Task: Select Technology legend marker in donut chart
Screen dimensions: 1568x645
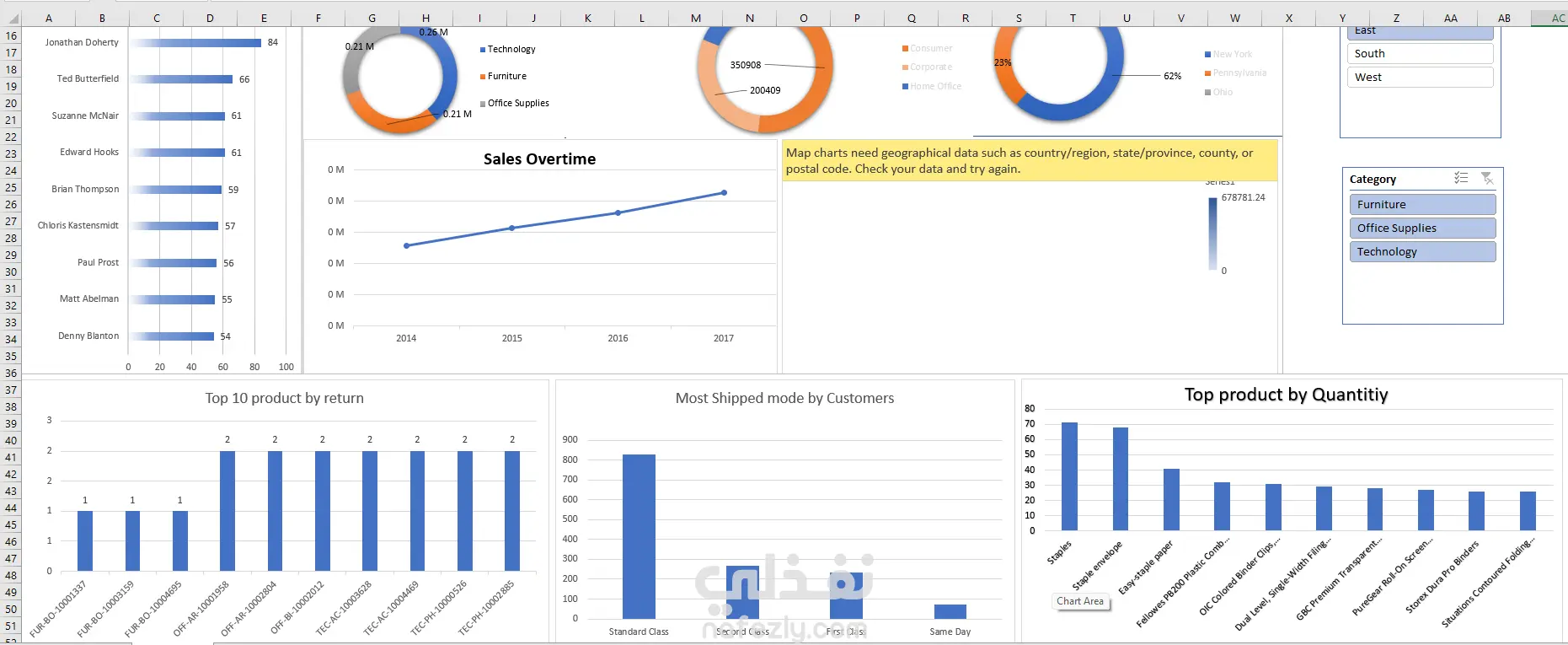Action: point(483,50)
